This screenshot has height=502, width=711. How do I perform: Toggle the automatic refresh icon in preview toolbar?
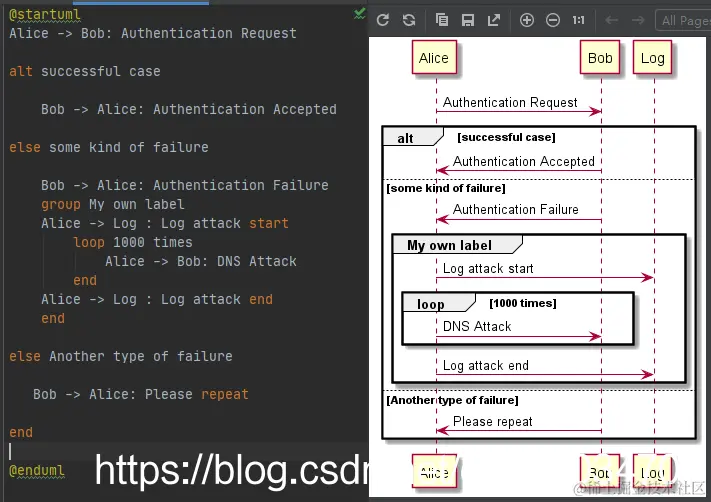[x=409, y=20]
